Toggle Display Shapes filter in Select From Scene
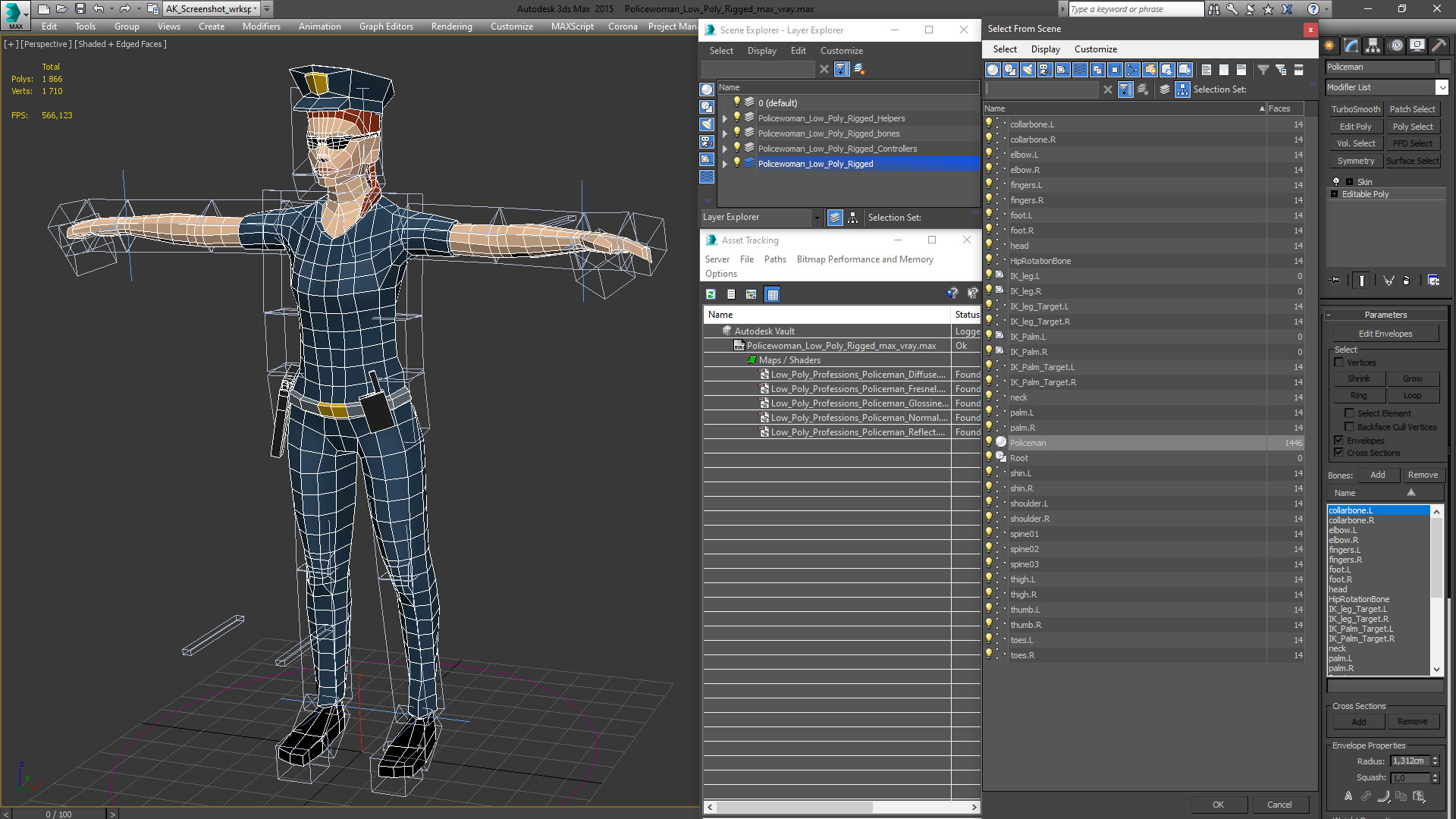The width and height of the screenshot is (1456, 819). (1010, 70)
